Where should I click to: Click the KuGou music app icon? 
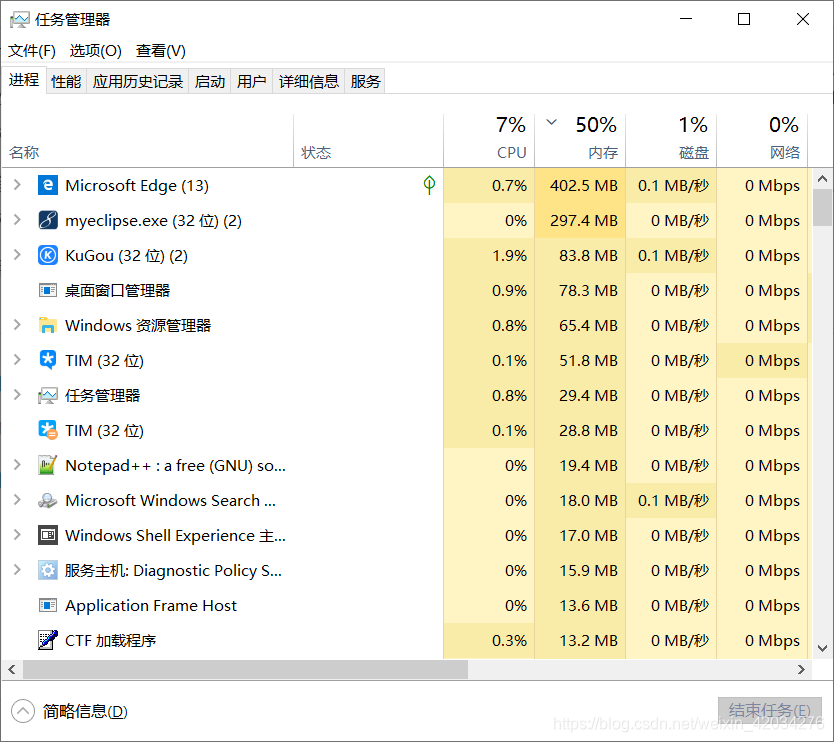pos(48,255)
